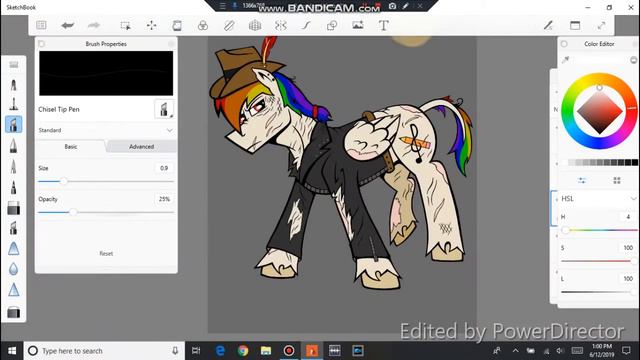Image resolution: width=640 pixels, height=360 pixels.
Task: Enable the ruler guide tool
Action: click(x=229, y=25)
